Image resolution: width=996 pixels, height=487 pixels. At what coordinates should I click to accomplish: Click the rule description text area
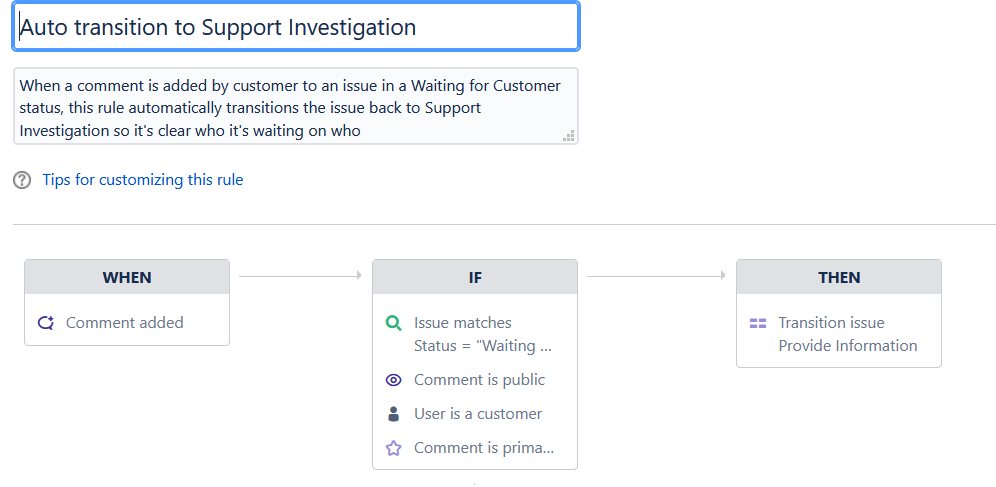(x=296, y=107)
